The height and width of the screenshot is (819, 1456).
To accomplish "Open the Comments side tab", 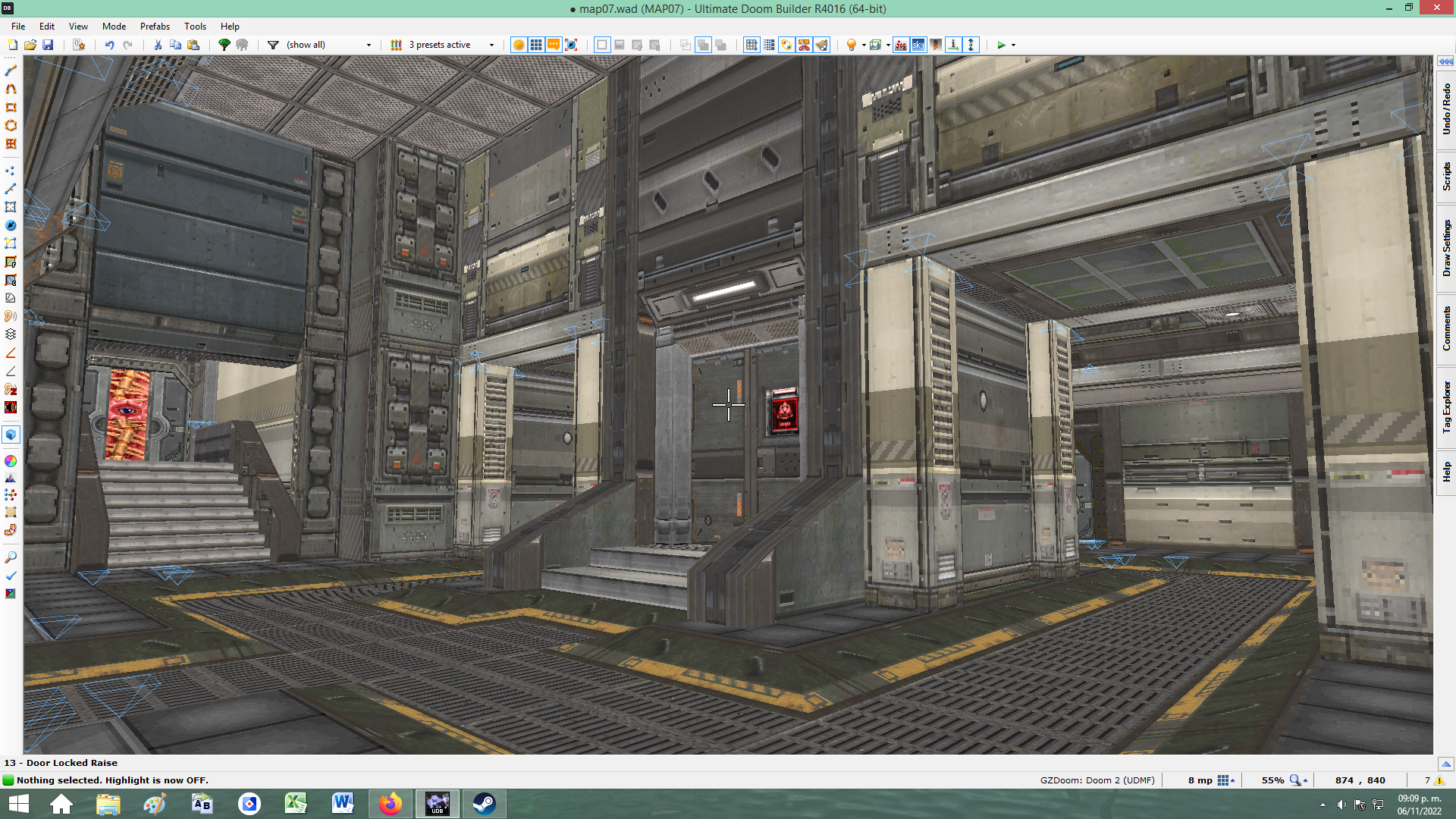I will point(1446,329).
